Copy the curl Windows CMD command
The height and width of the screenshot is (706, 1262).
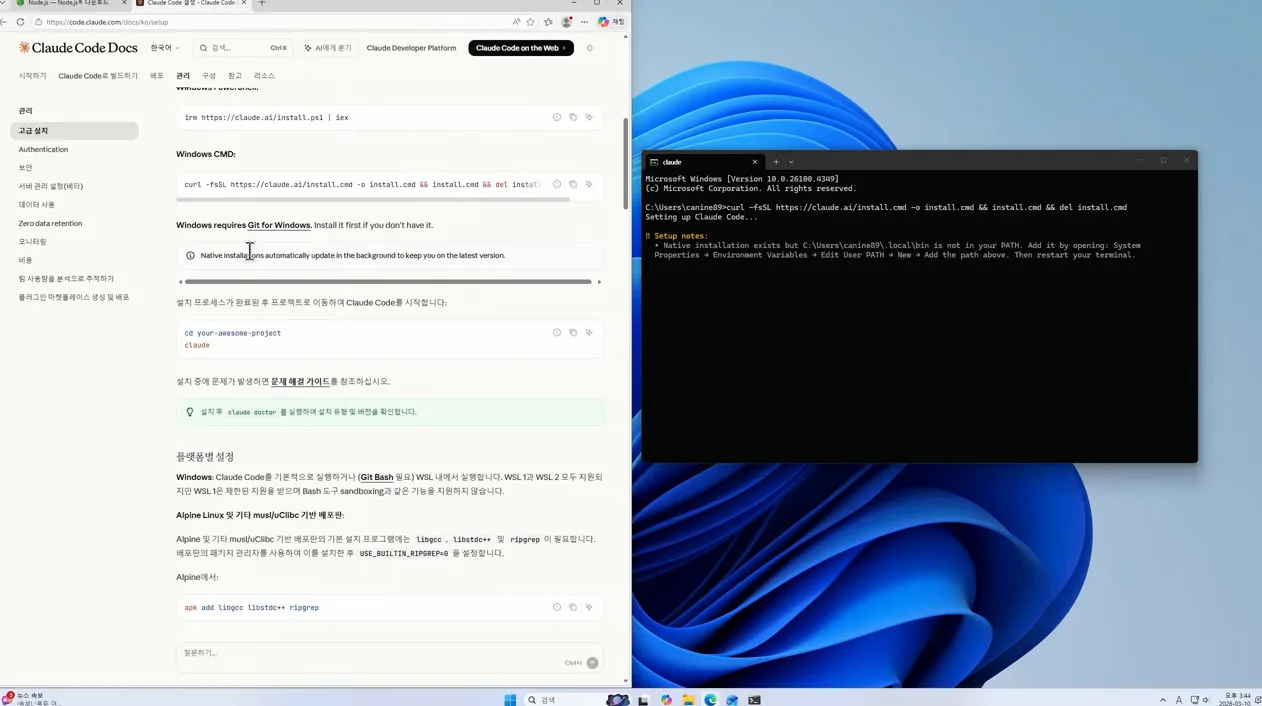tap(573, 184)
